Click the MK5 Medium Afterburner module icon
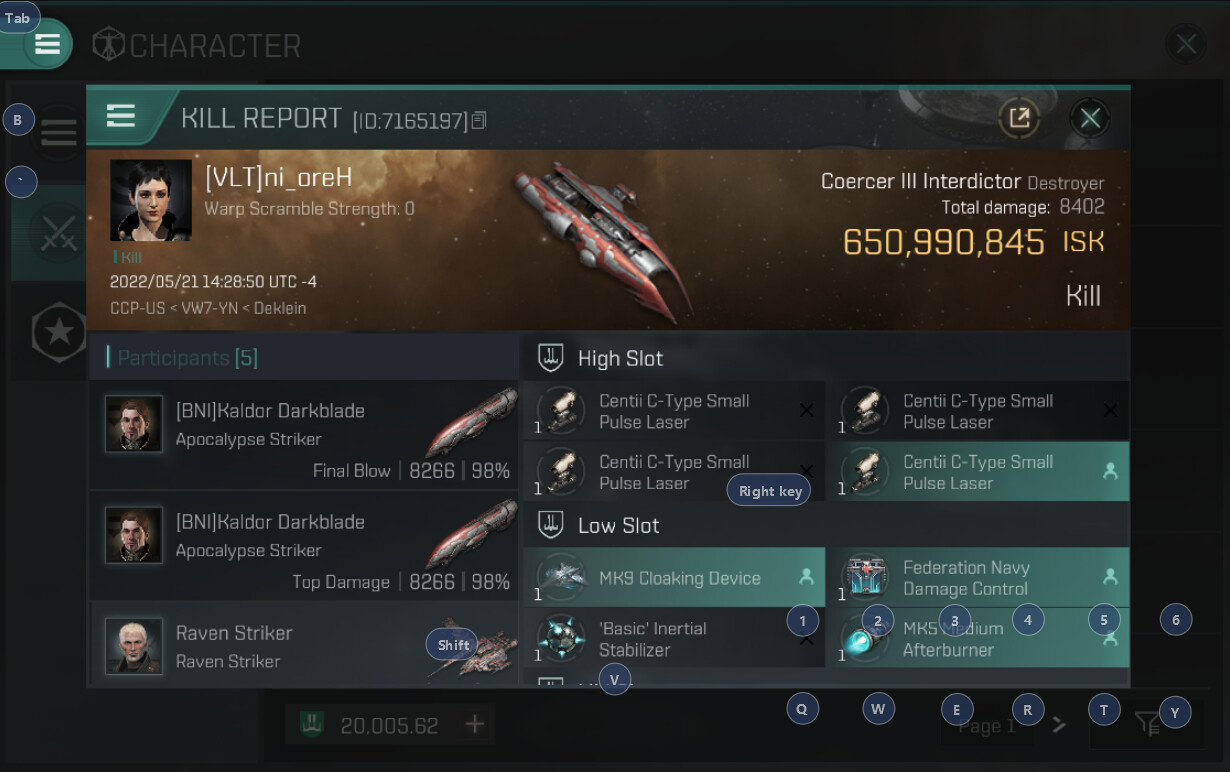Screen dimensions: 1230x772 point(866,639)
